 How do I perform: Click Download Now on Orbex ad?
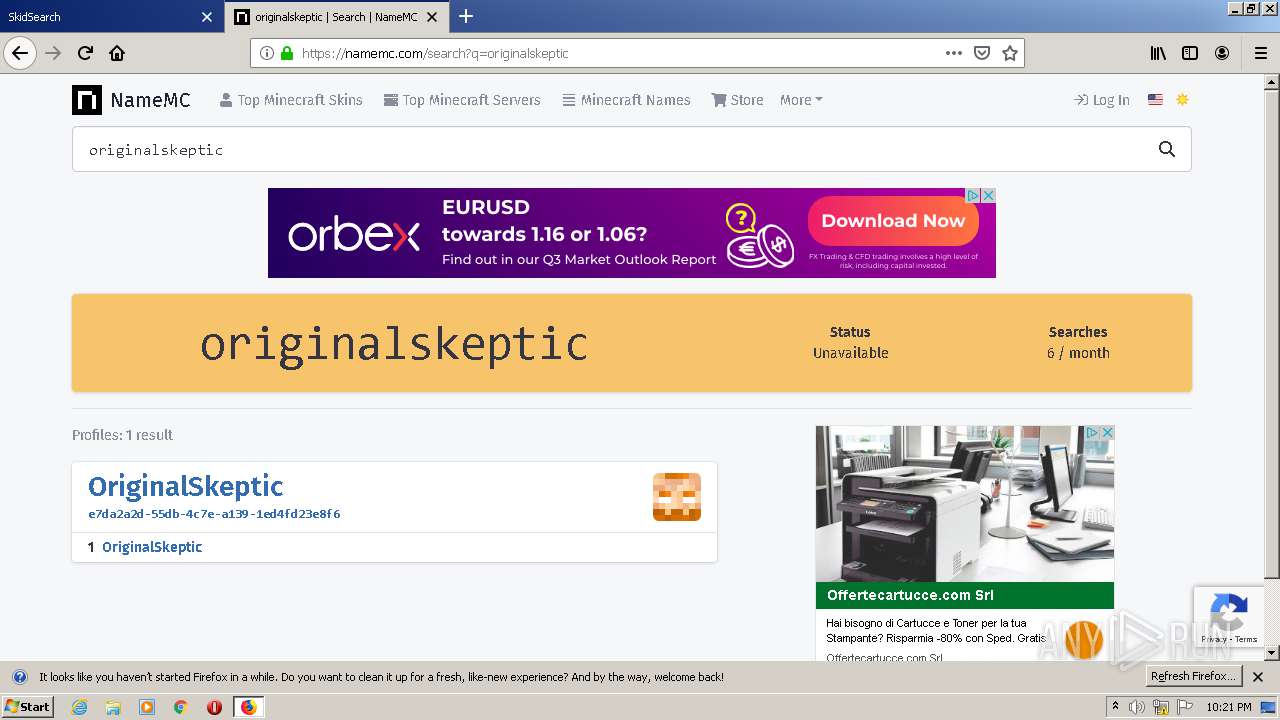(x=893, y=221)
